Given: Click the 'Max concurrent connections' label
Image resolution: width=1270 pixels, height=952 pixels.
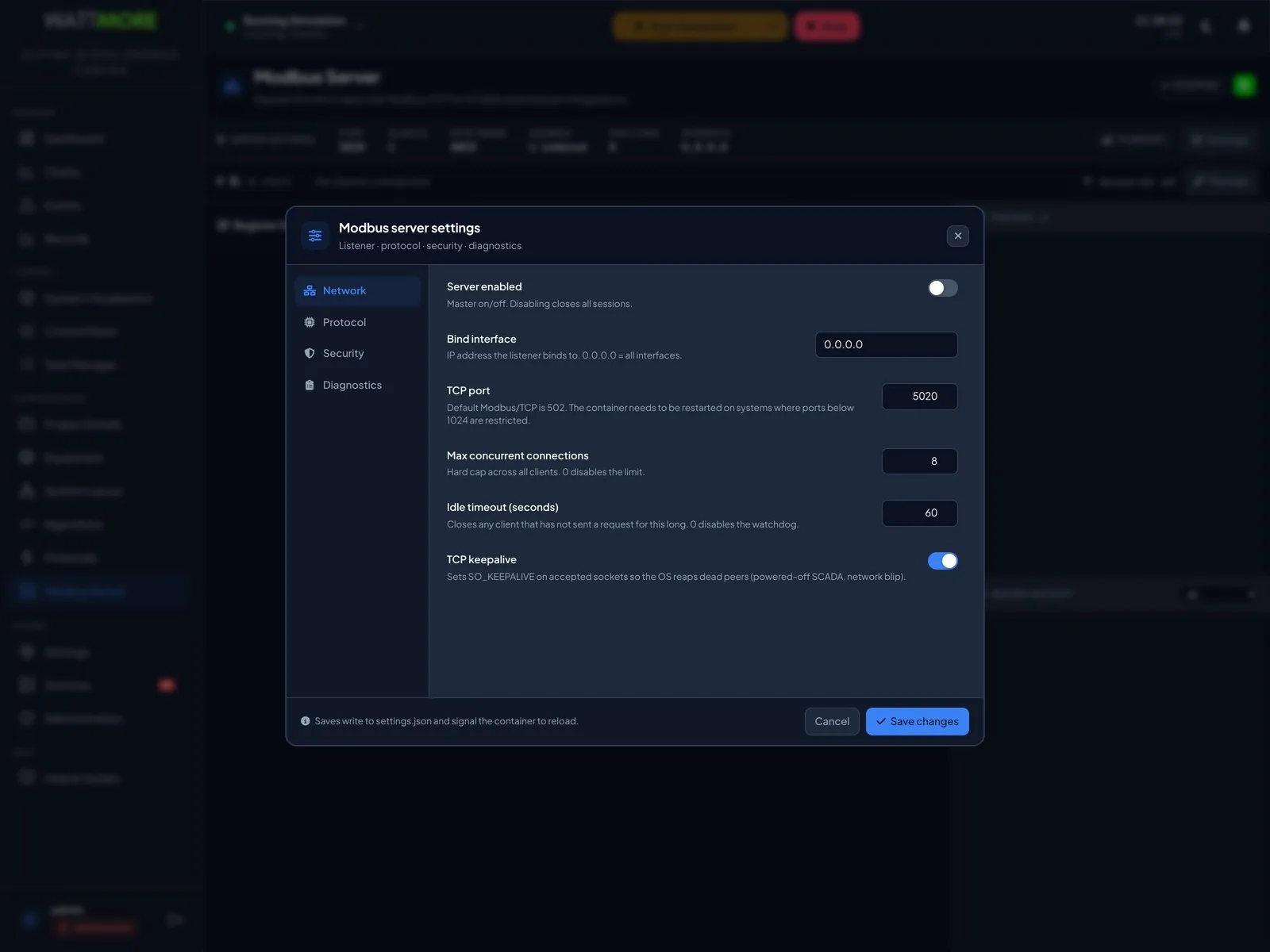Looking at the screenshot, I should click(518, 455).
